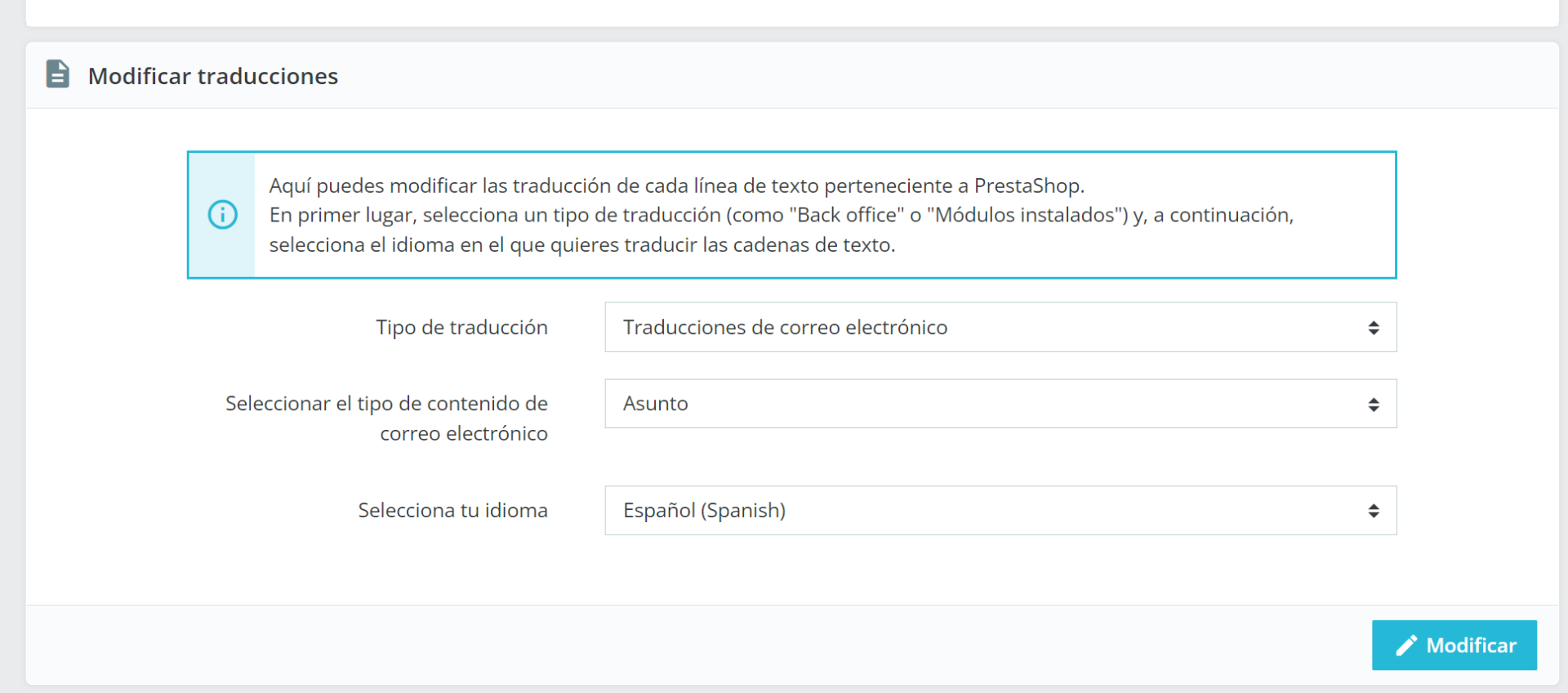The height and width of the screenshot is (693, 1568).
Task: Select the Traducciones de correo electrónico text
Action: click(x=785, y=328)
